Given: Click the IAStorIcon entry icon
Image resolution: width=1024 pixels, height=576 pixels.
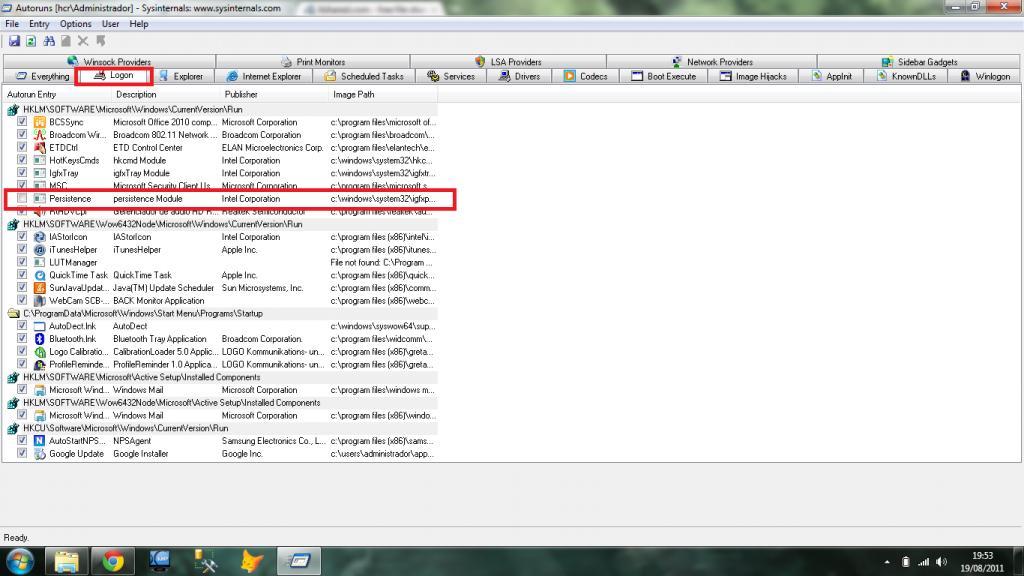Looking at the screenshot, I should point(39,237).
